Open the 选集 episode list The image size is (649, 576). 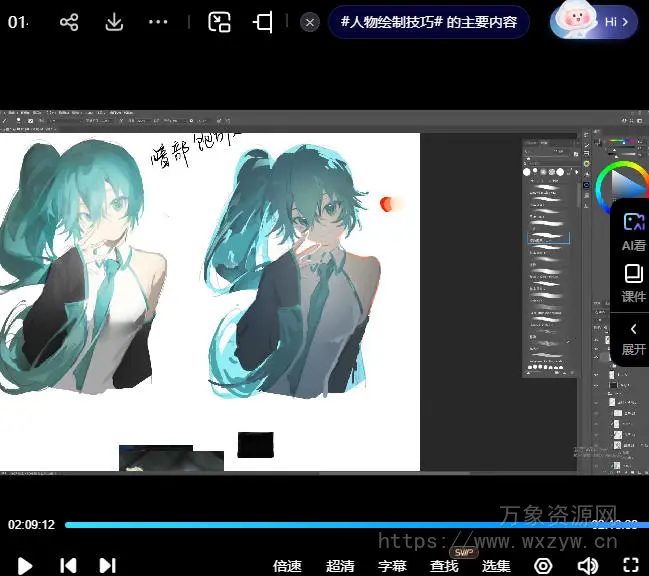pyautogui.click(x=496, y=565)
